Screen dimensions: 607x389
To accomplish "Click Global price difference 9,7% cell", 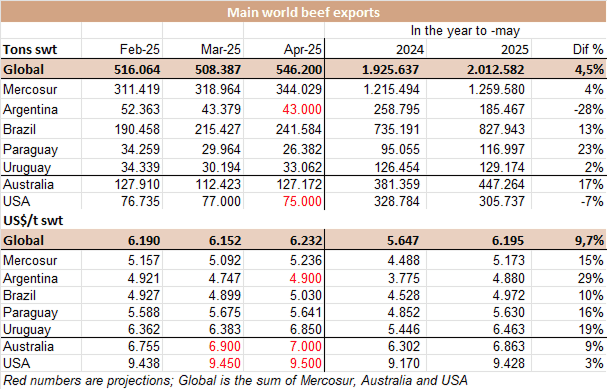I will pyautogui.click(x=589, y=241).
